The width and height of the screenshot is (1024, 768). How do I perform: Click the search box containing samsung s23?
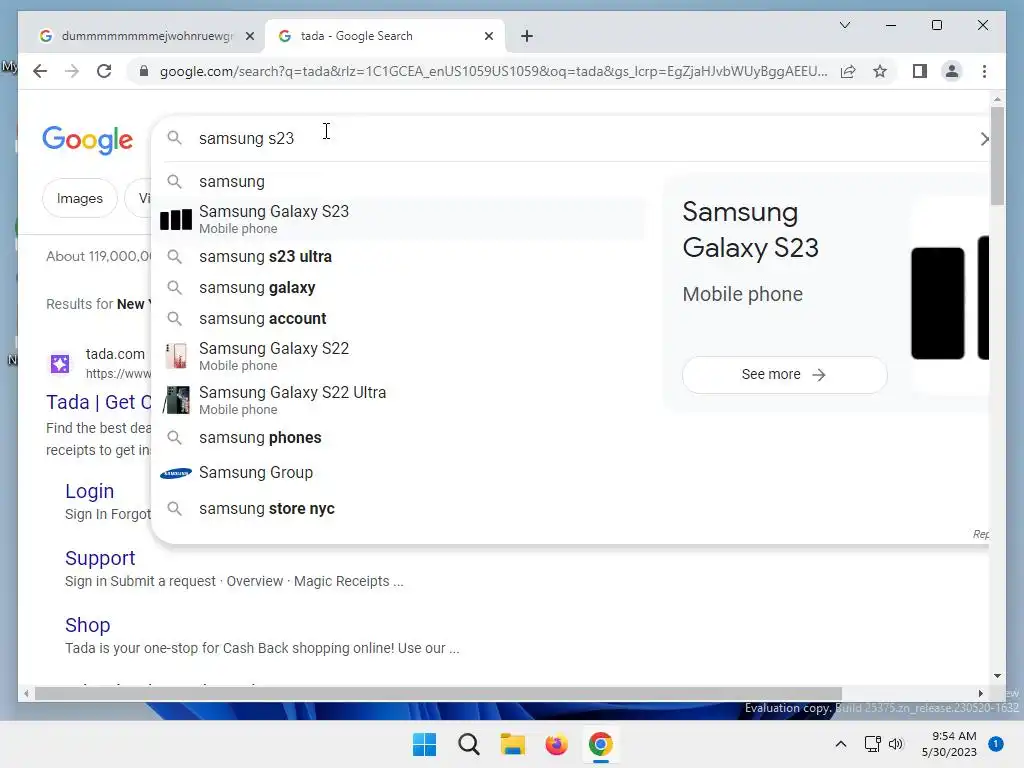pos(568,138)
